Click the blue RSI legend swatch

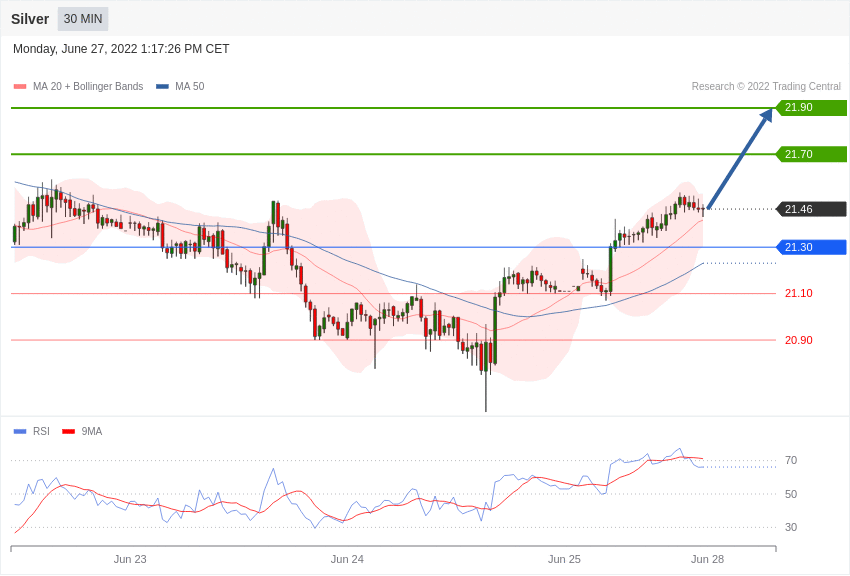pos(20,431)
